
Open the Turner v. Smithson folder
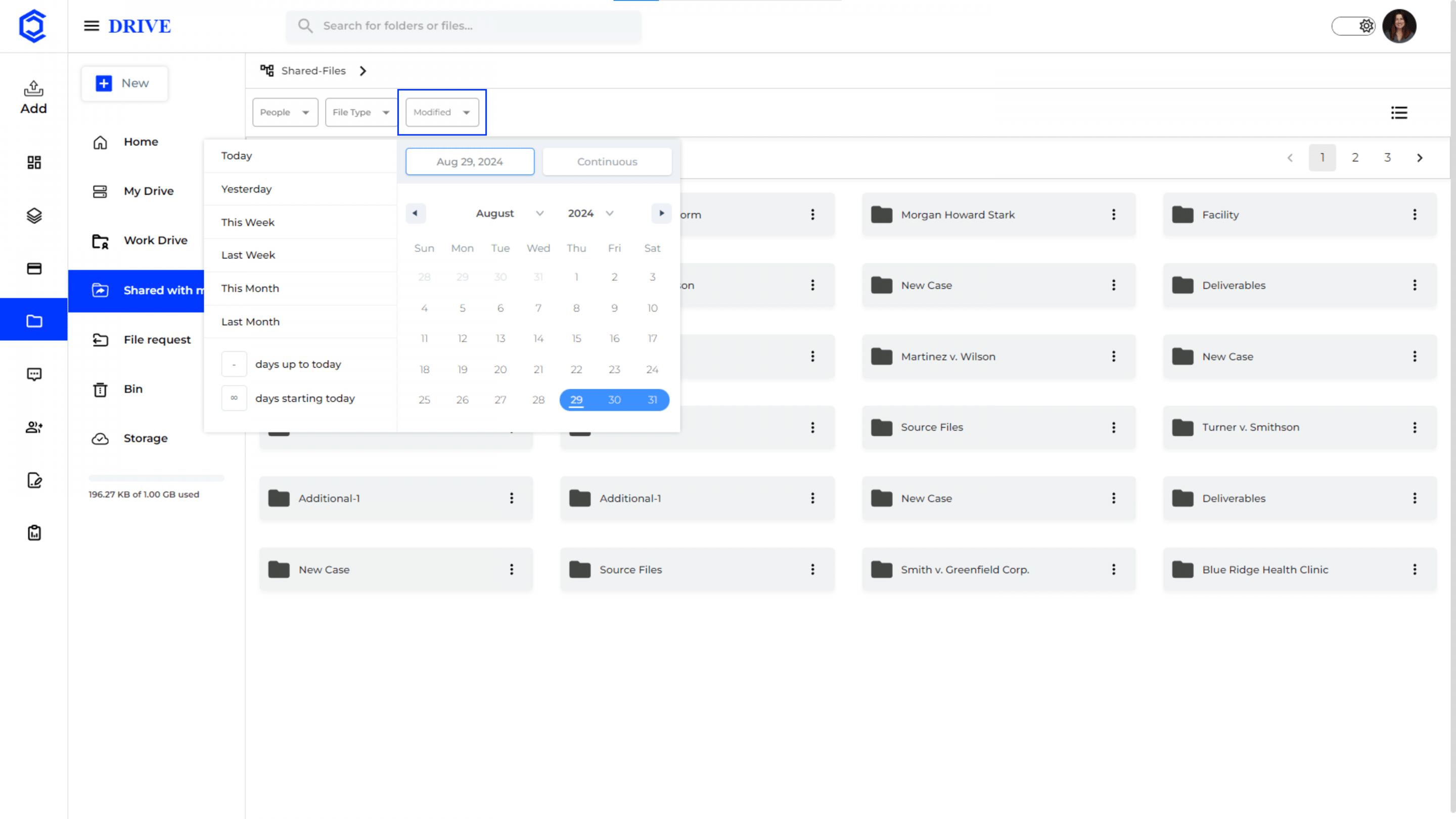click(x=1299, y=427)
